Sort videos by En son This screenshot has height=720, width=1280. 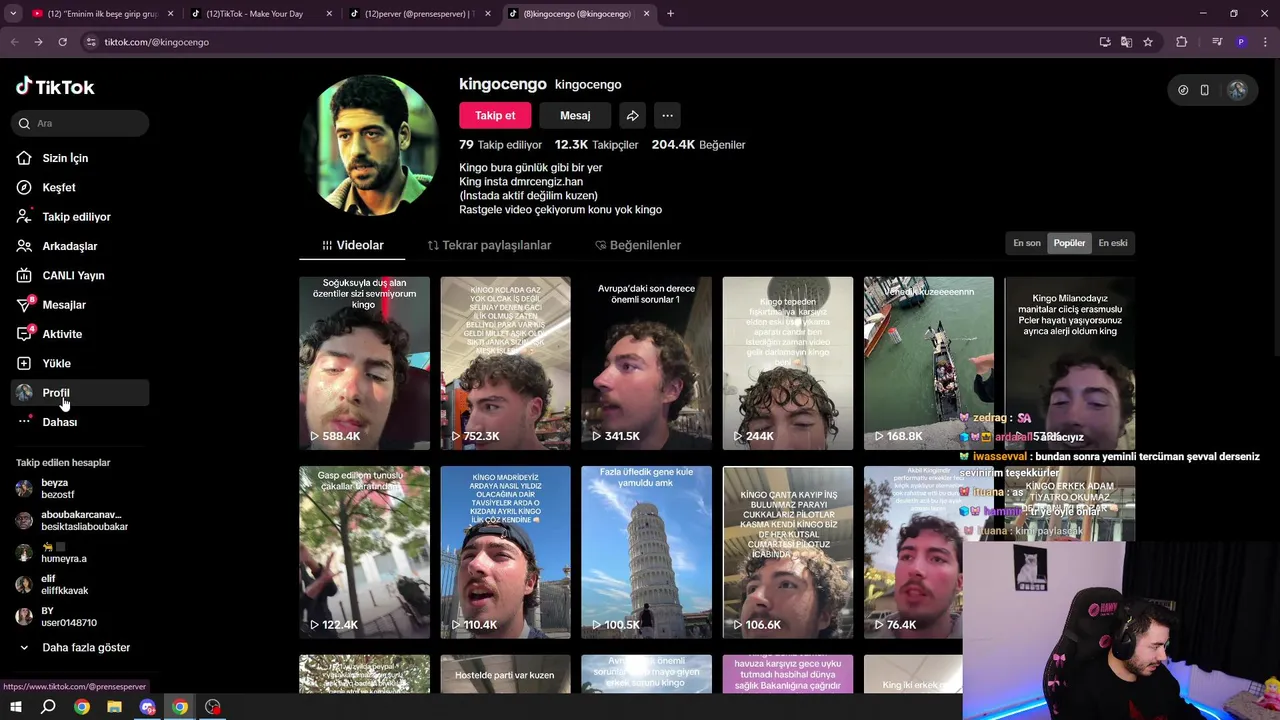1027,243
